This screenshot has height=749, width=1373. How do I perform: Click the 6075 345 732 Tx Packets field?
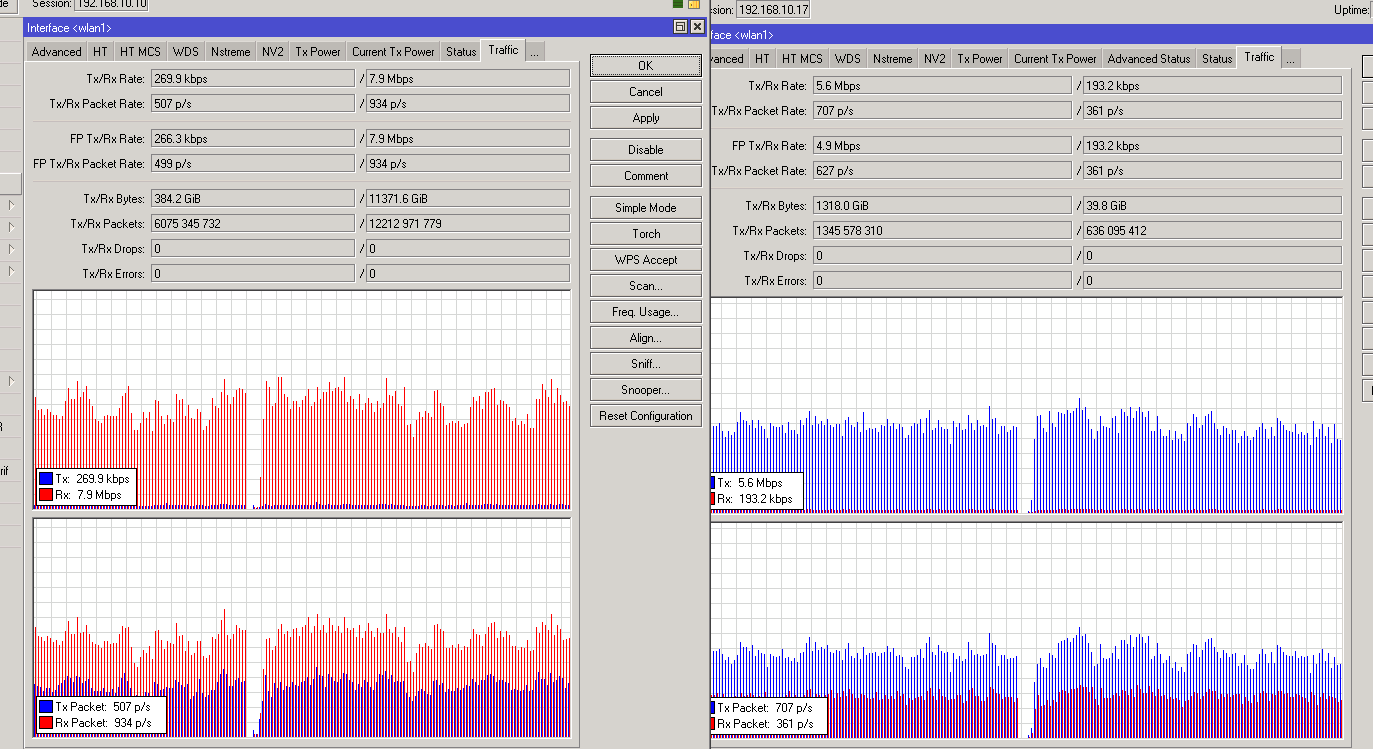coord(252,223)
